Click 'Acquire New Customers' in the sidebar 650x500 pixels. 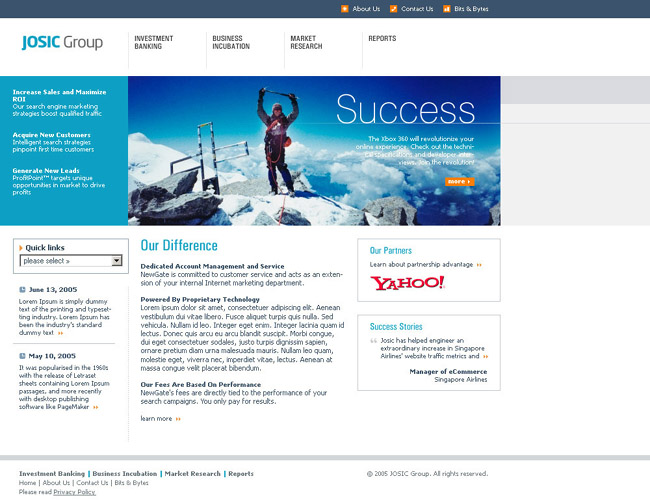[x=51, y=134]
